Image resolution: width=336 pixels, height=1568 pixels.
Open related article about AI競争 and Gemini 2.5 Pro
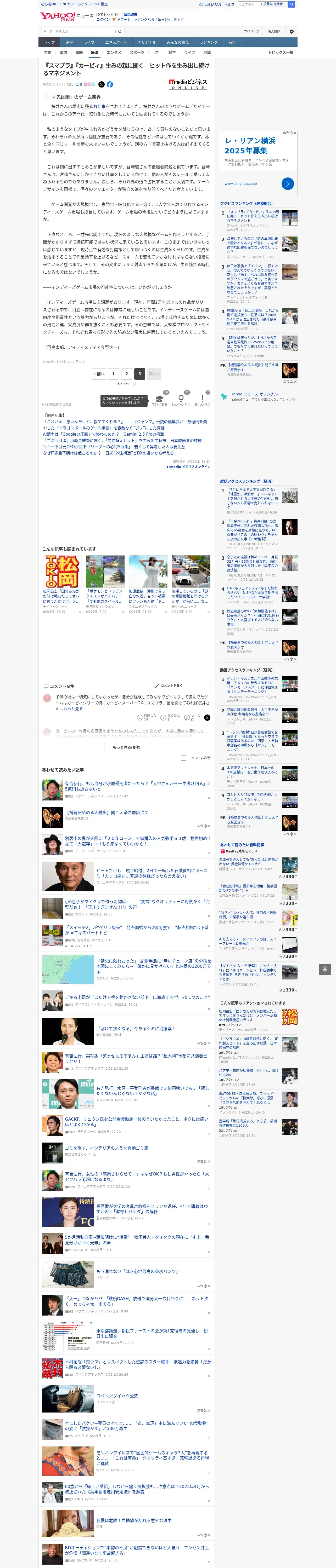104,434
